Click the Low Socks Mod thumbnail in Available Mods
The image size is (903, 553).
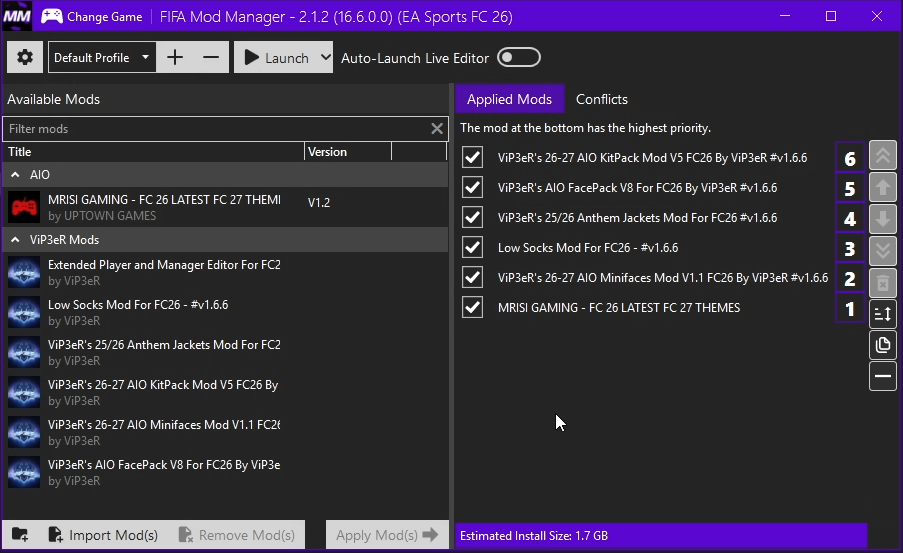click(24, 312)
